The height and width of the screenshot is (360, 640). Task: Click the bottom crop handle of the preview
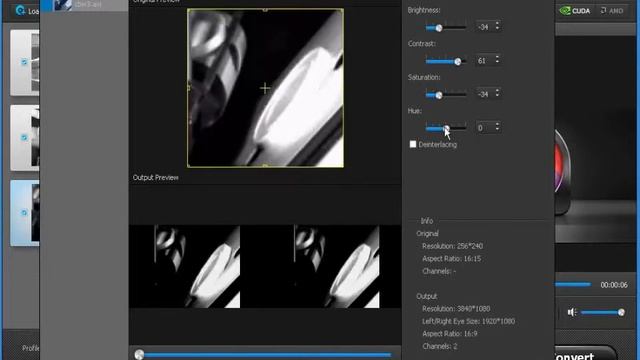coord(265,166)
